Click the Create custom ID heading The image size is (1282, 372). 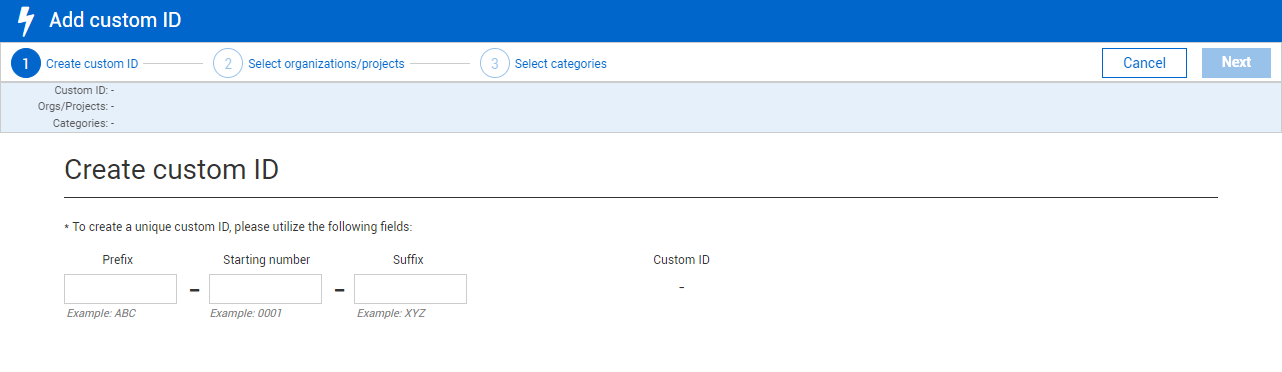point(171,170)
